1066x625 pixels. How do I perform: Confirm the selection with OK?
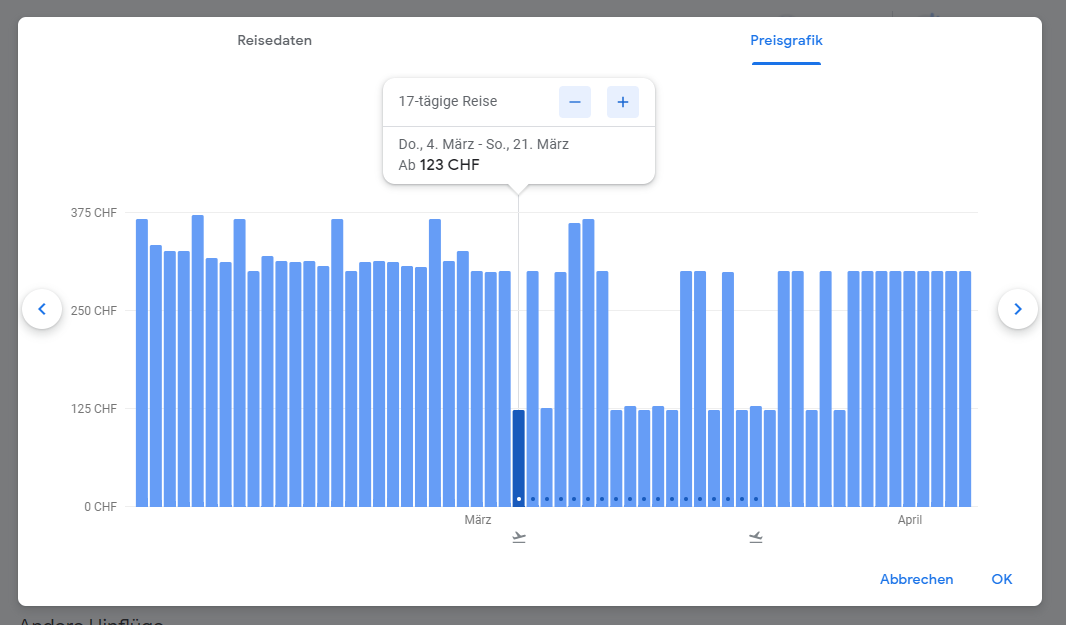point(1001,579)
